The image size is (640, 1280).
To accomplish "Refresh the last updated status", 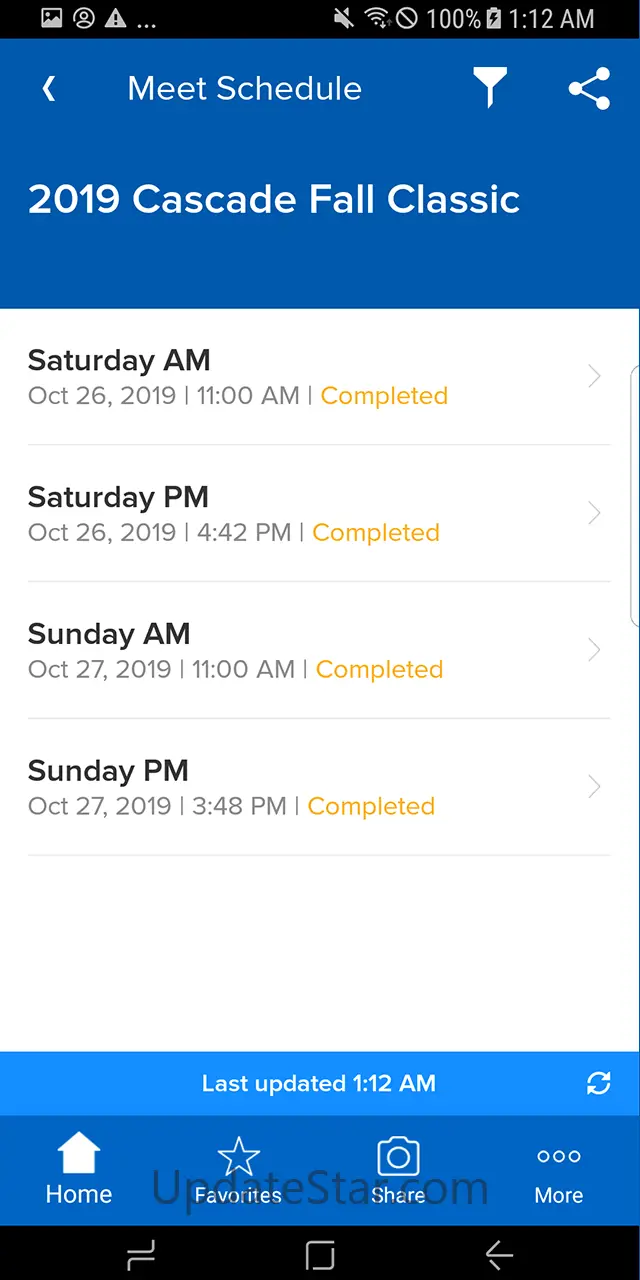I will (598, 1083).
